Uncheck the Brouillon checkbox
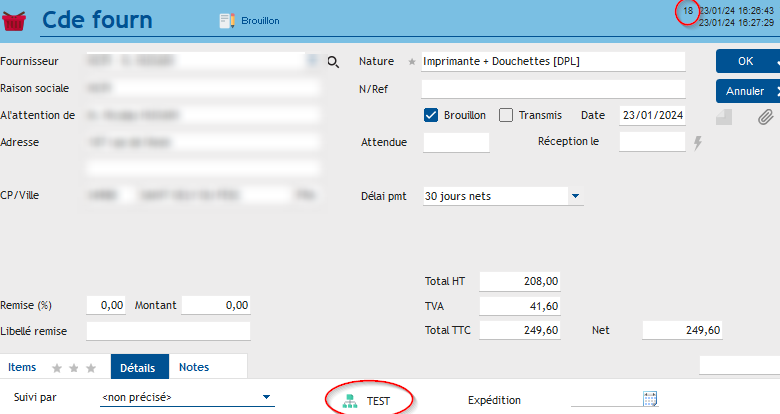The height and width of the screenshot is (414, 780). tap(432, 115)
